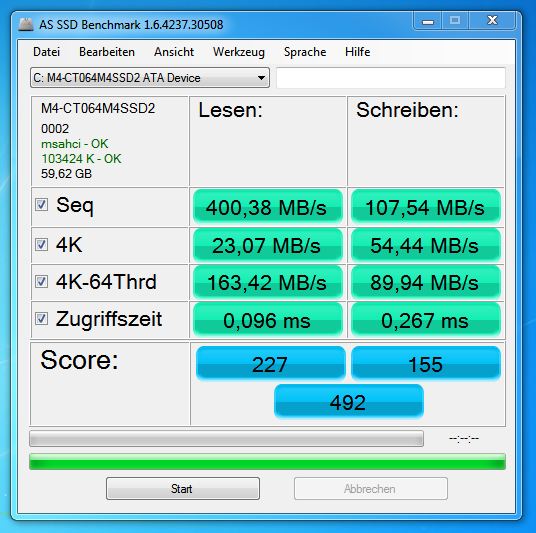Open the Sprache menu
536x533 pixels.
(305, 52)
